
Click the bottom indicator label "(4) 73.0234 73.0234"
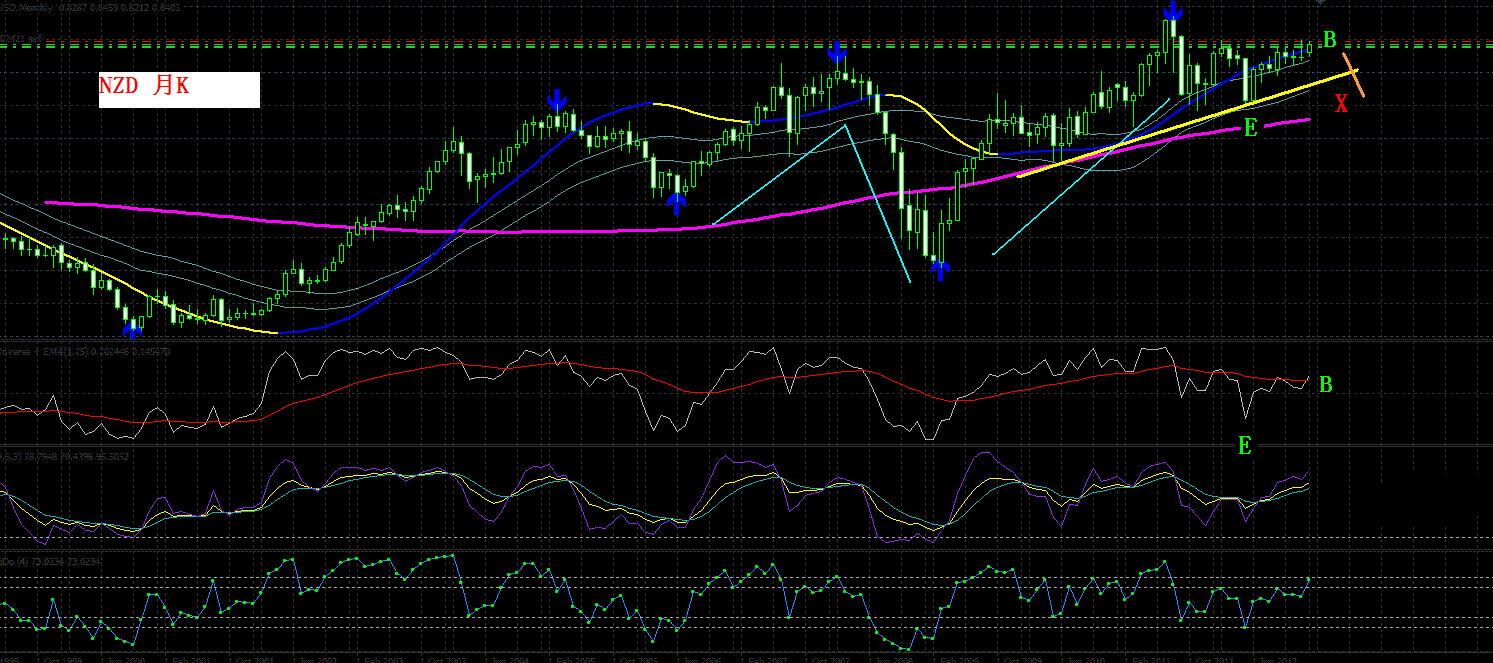(x=58, y=562)
